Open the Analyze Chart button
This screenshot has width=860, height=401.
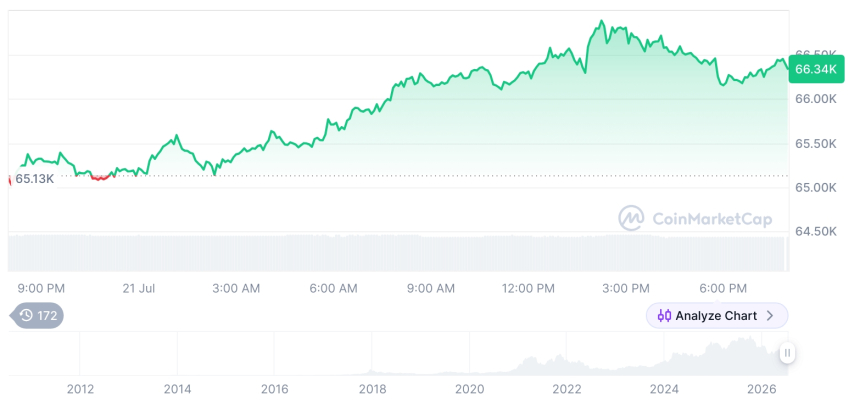(x=717, y=316)
